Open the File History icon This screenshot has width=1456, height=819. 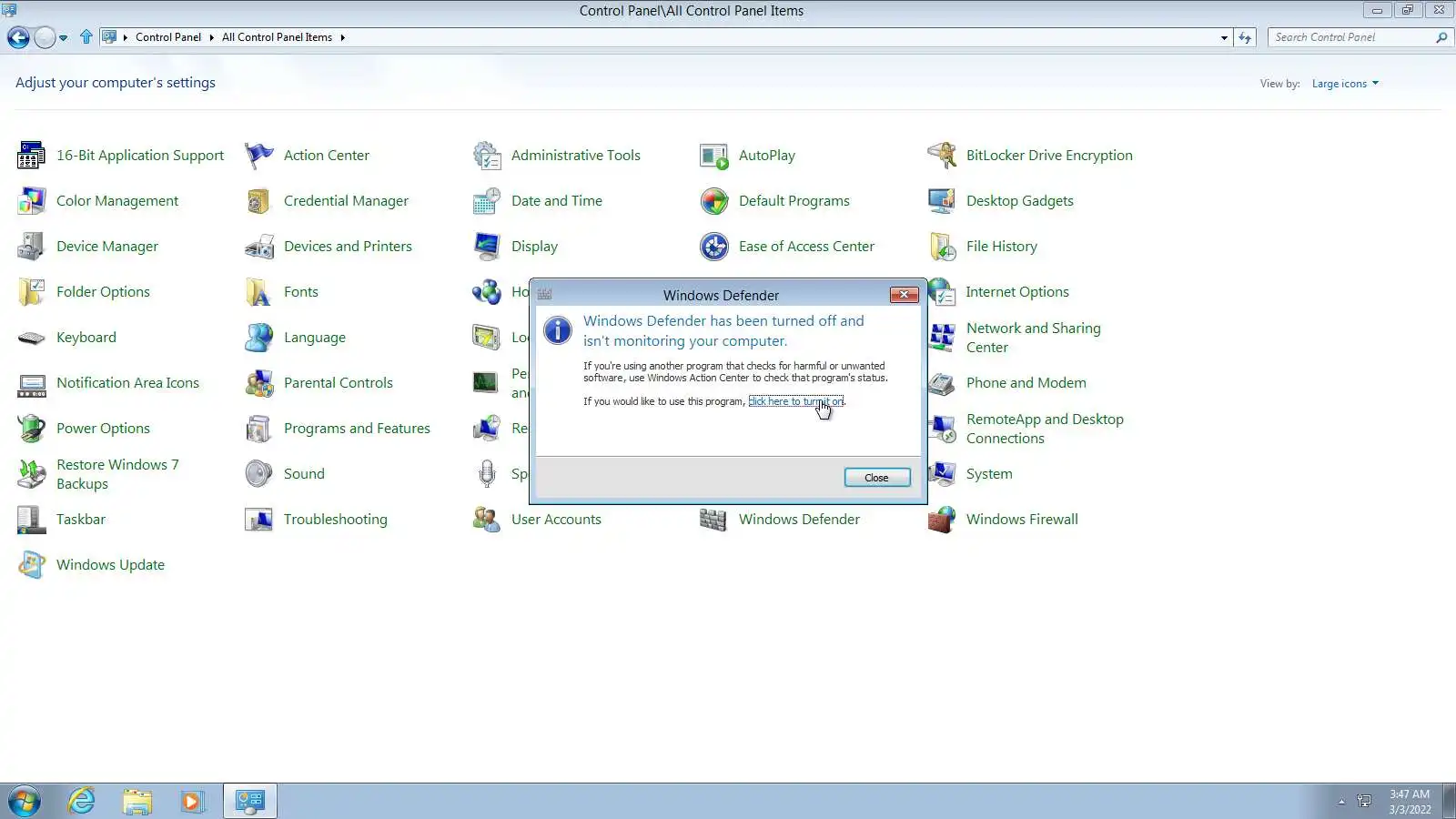coord(941,247)
